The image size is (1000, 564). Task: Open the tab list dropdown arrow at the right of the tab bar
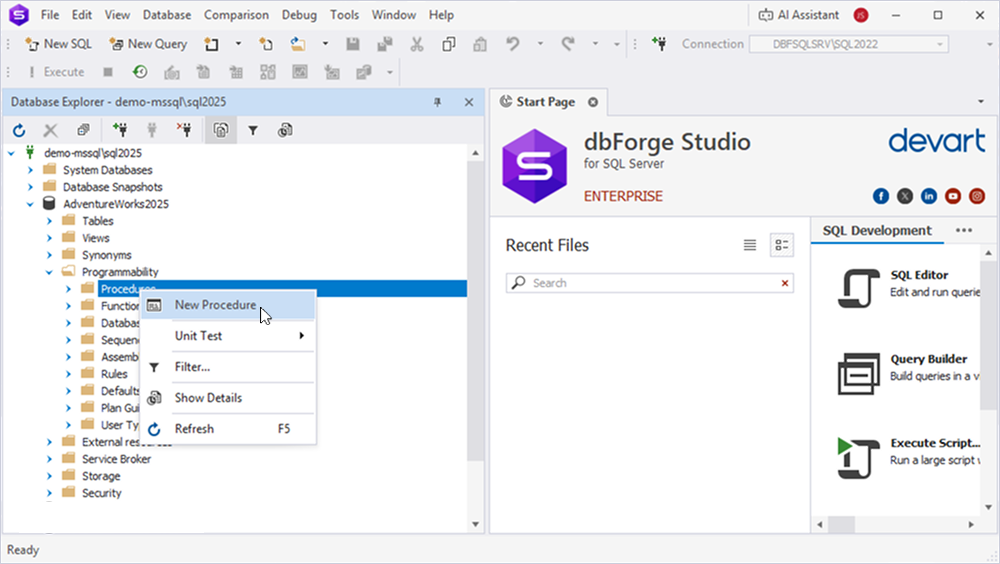(981, 102)
